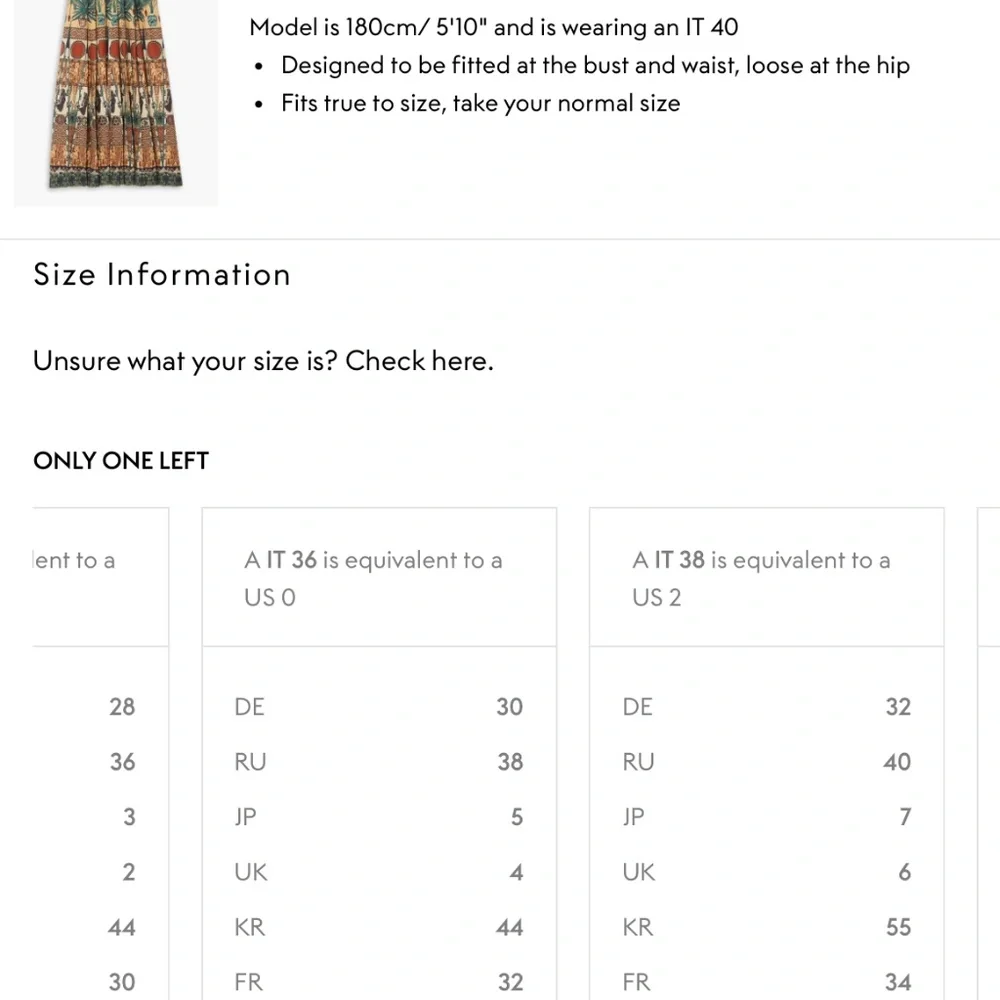Click the JP 5 row in IT 36 card
This screenshot has height=1000, width=1000.
tap(379, 817)
